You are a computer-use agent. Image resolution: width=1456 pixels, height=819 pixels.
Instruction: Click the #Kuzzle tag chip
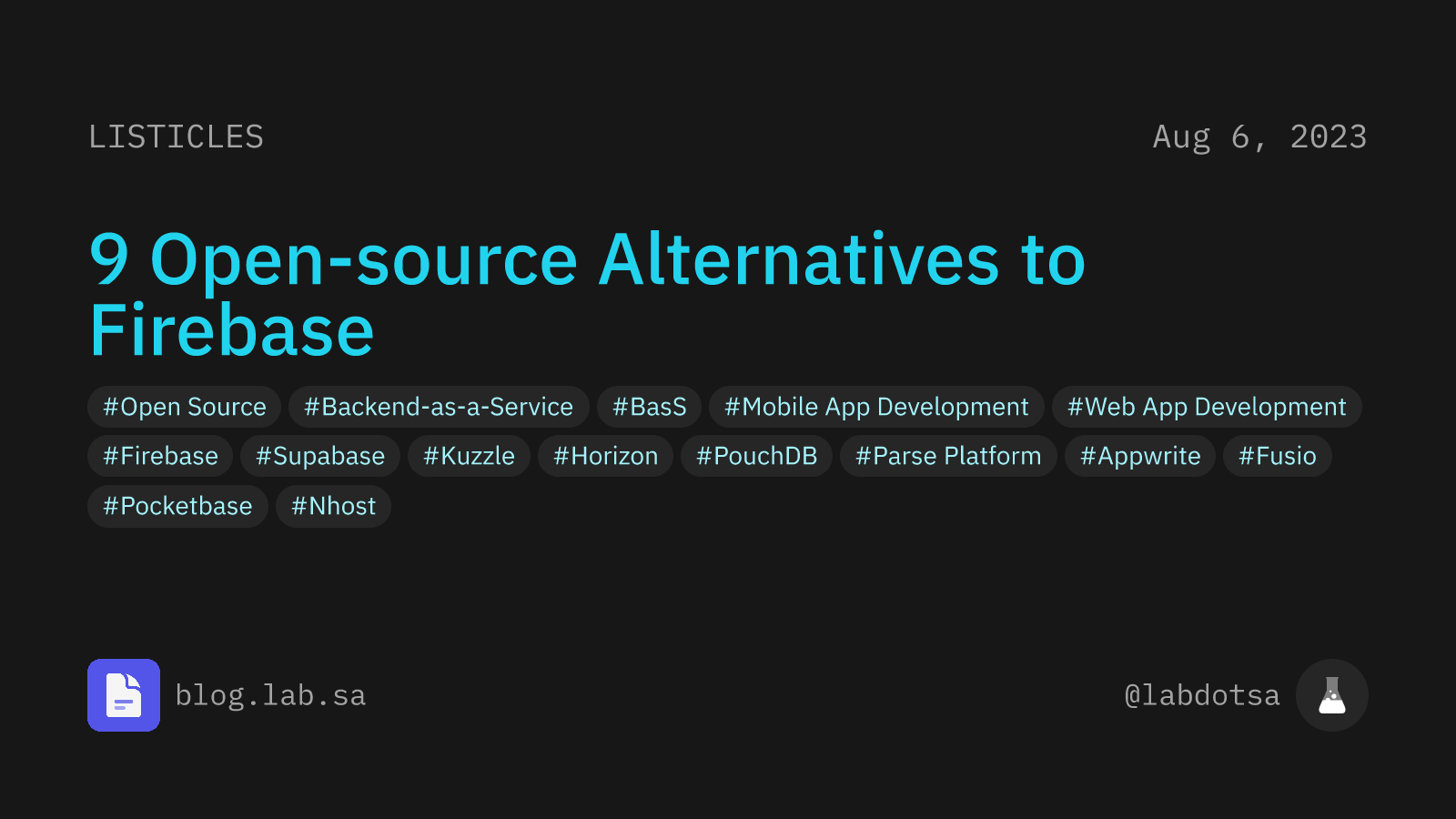pyautogui.click(x=469, y=456)
